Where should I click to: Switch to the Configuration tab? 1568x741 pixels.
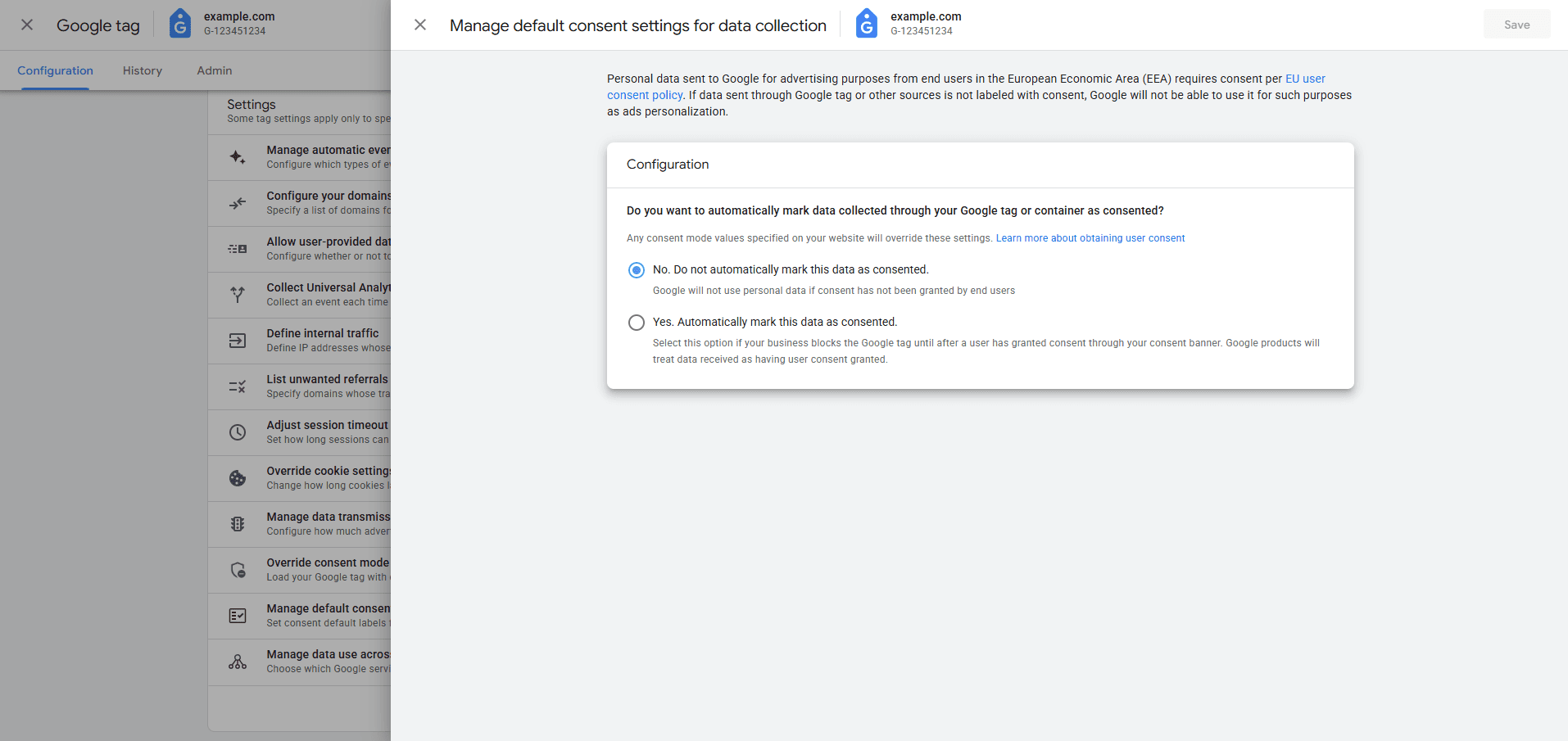point(54,70)
